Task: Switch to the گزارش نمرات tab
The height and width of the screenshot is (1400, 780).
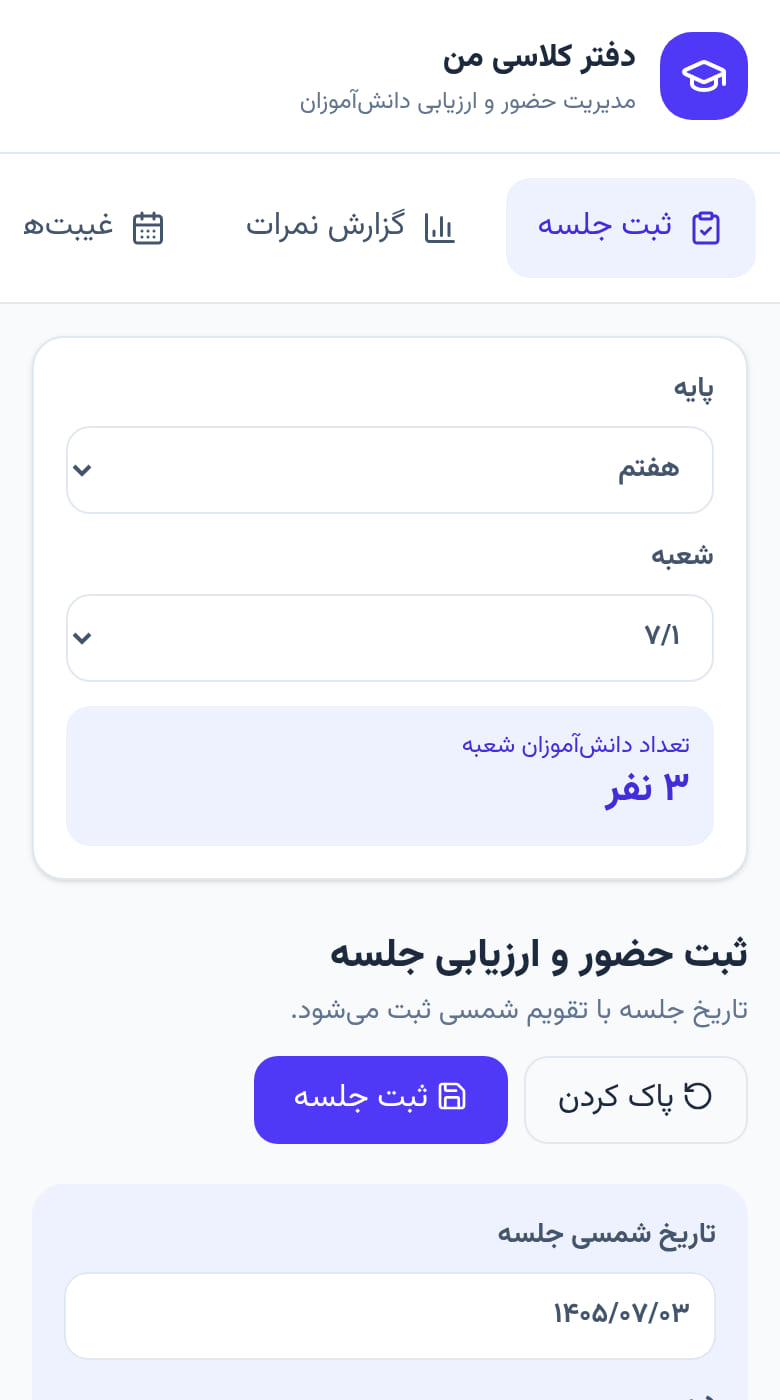Action: point(350,228)
